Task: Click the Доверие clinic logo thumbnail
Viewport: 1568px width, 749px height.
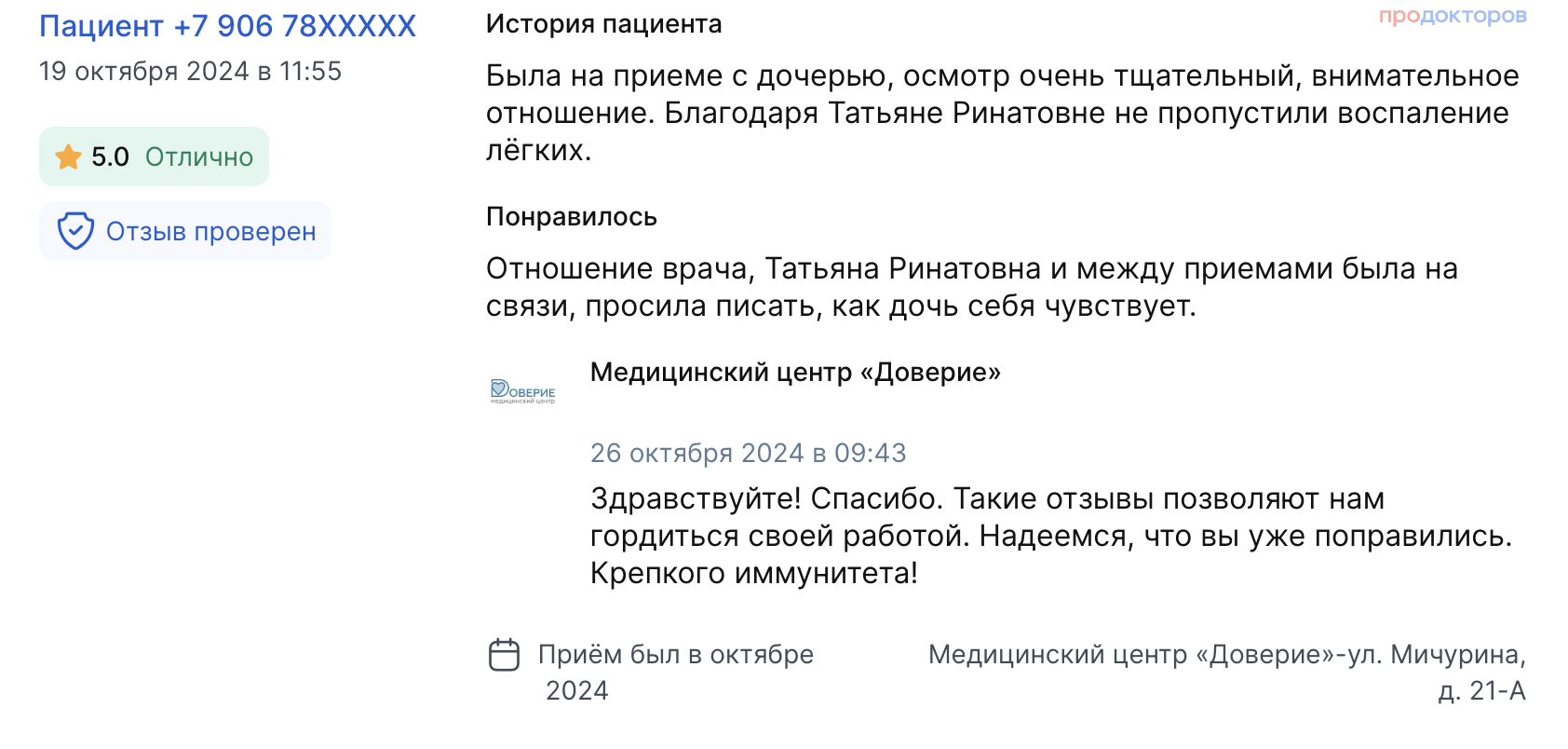Action: [523, 391]
